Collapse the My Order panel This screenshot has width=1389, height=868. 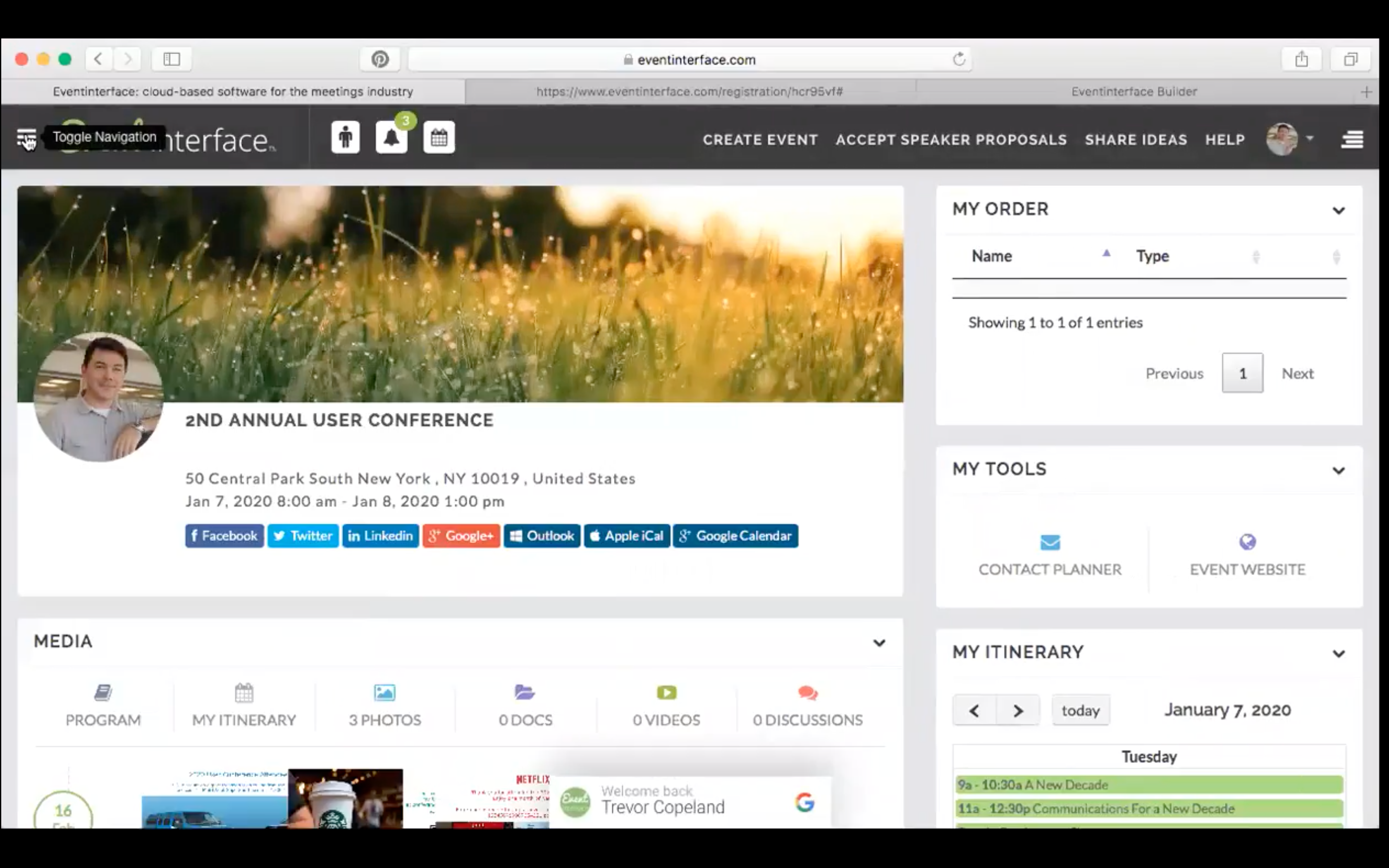click(1339, 210)
